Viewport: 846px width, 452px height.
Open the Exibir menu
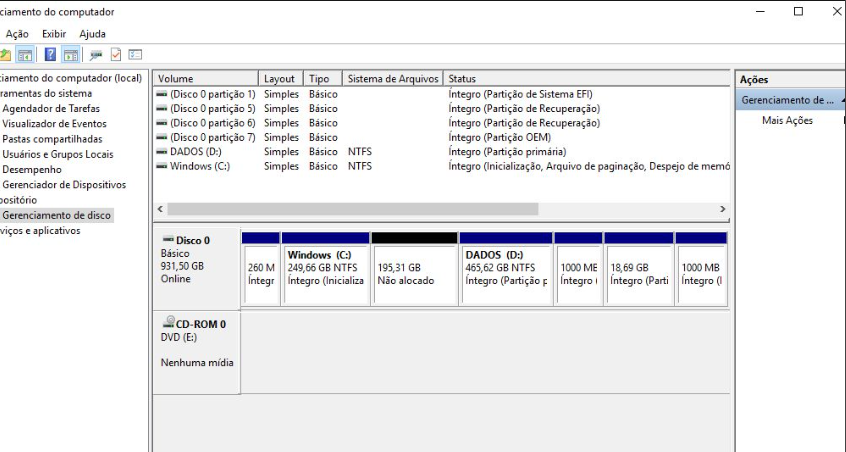point(54,34)
